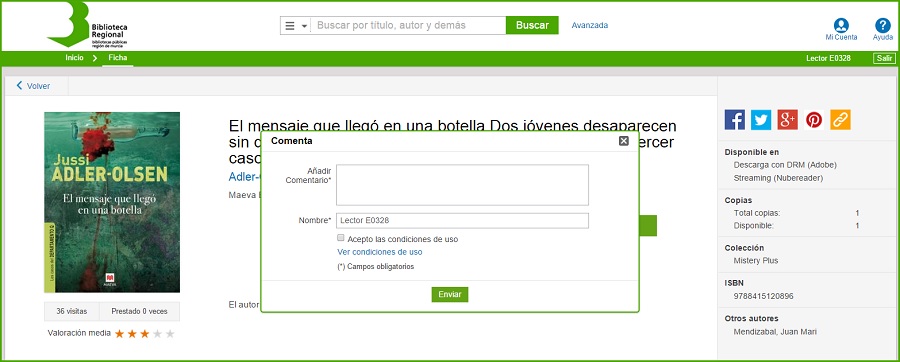This screenshot has height=362, width=900.
Task: Click the book cover thumbnail
Action: coord(112,202)
